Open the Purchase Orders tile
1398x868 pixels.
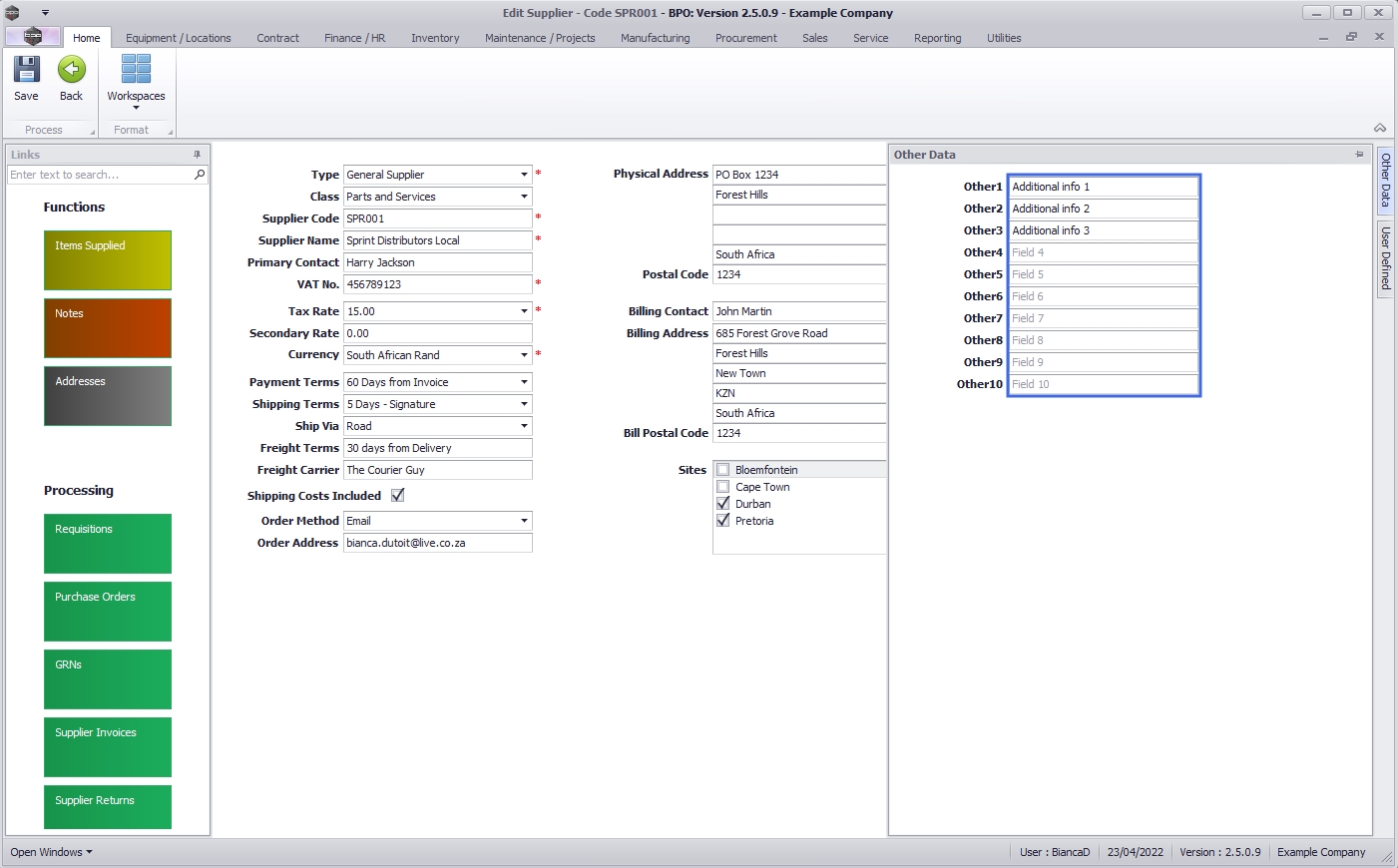click(108, 612)
